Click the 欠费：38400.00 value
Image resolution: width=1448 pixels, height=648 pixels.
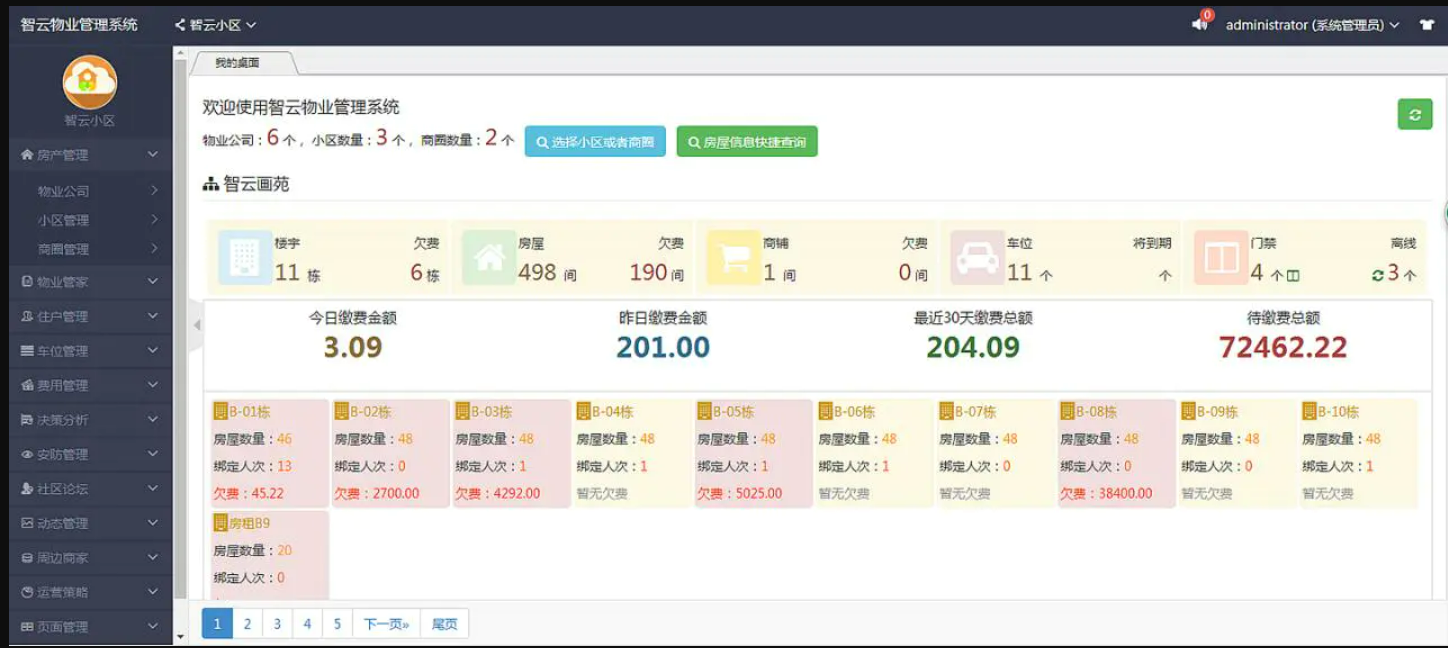pos(1106,493)
